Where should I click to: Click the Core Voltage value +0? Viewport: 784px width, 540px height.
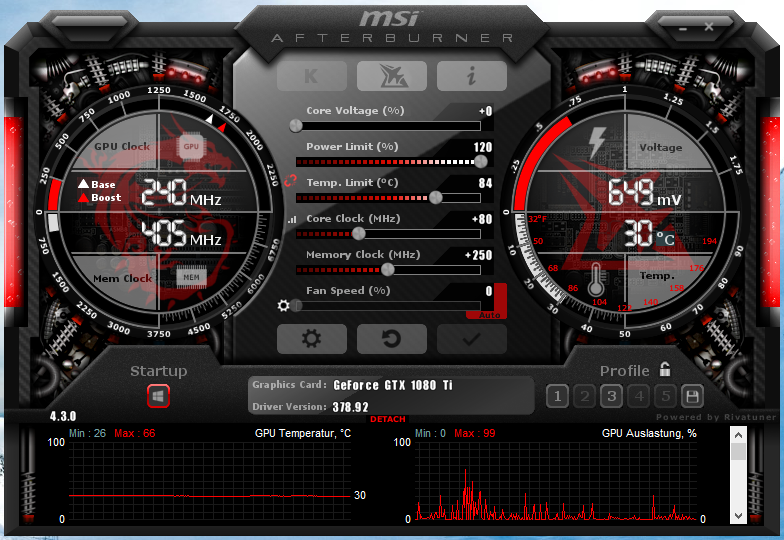pyautogui.click(x=486, y=111)
